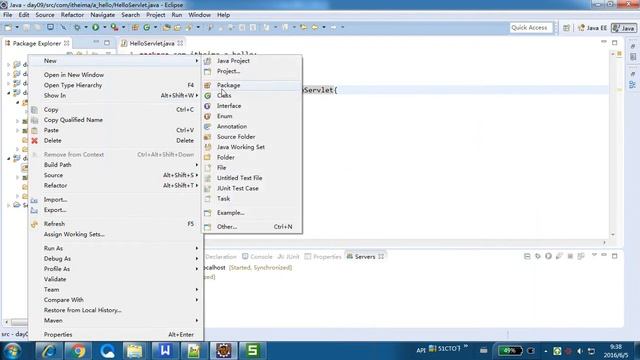Open the Servers view menu dropdown
This screenshot has width=640, height=360.
(x=594, y=256)
